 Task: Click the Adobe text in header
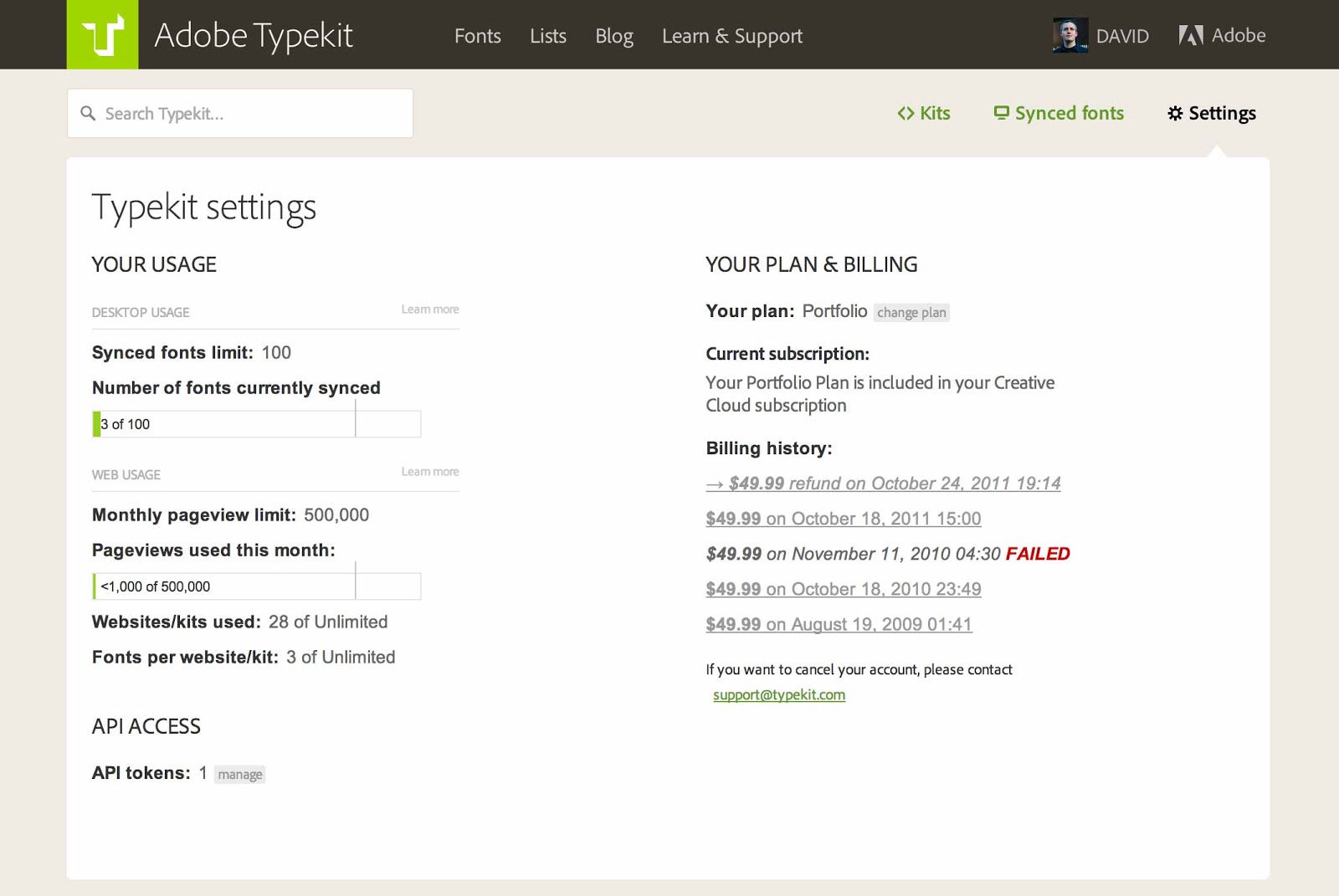[1239, 35]
